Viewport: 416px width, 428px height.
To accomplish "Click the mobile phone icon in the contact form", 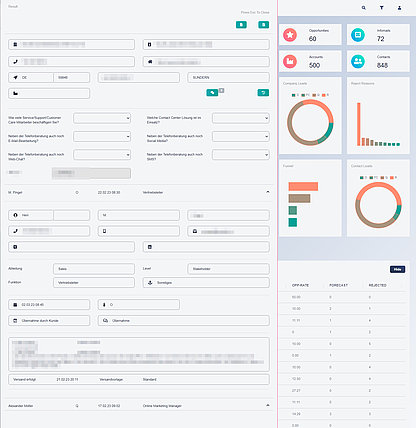I will (x=105, y=231).
